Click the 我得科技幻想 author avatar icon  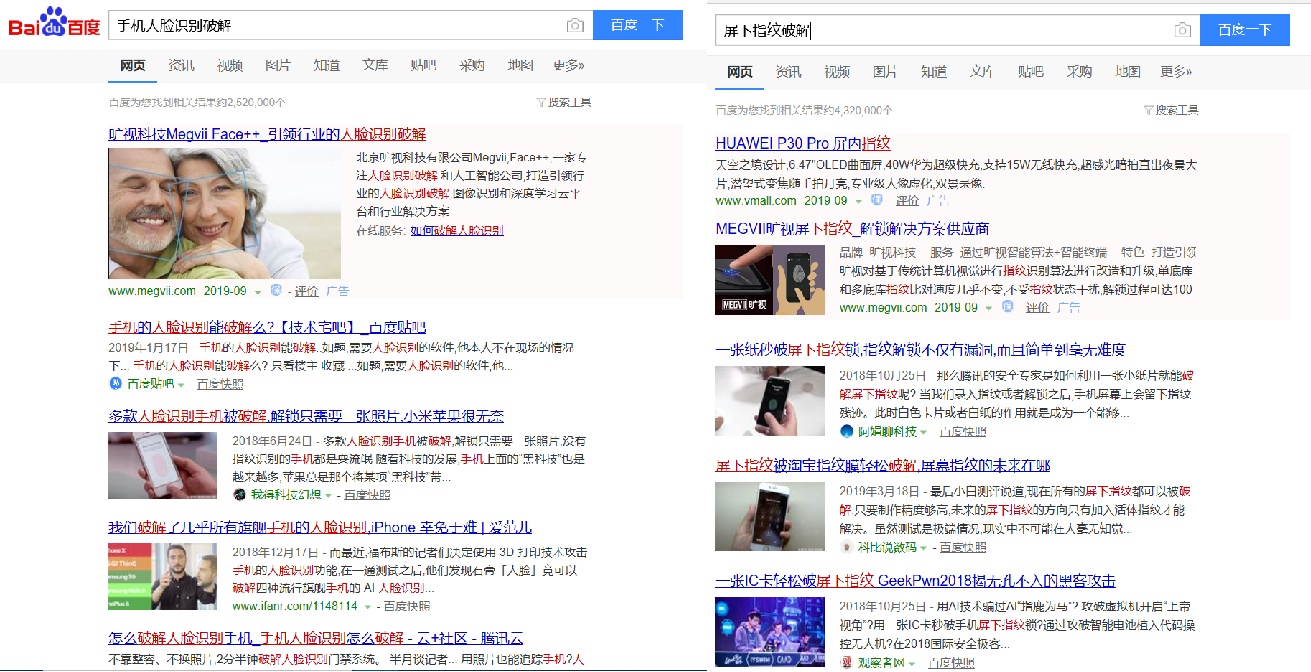(x=239, y=494)
